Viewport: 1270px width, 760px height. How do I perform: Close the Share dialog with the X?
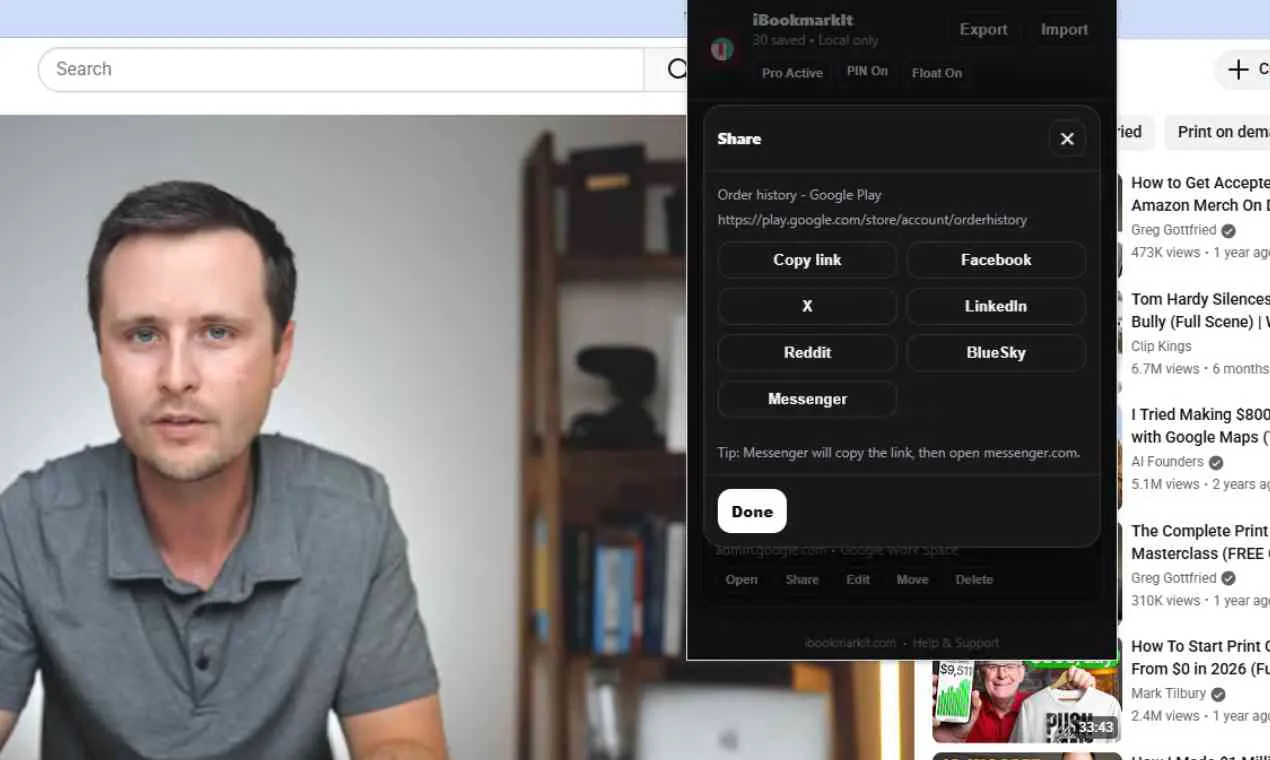pos(1067,139)
